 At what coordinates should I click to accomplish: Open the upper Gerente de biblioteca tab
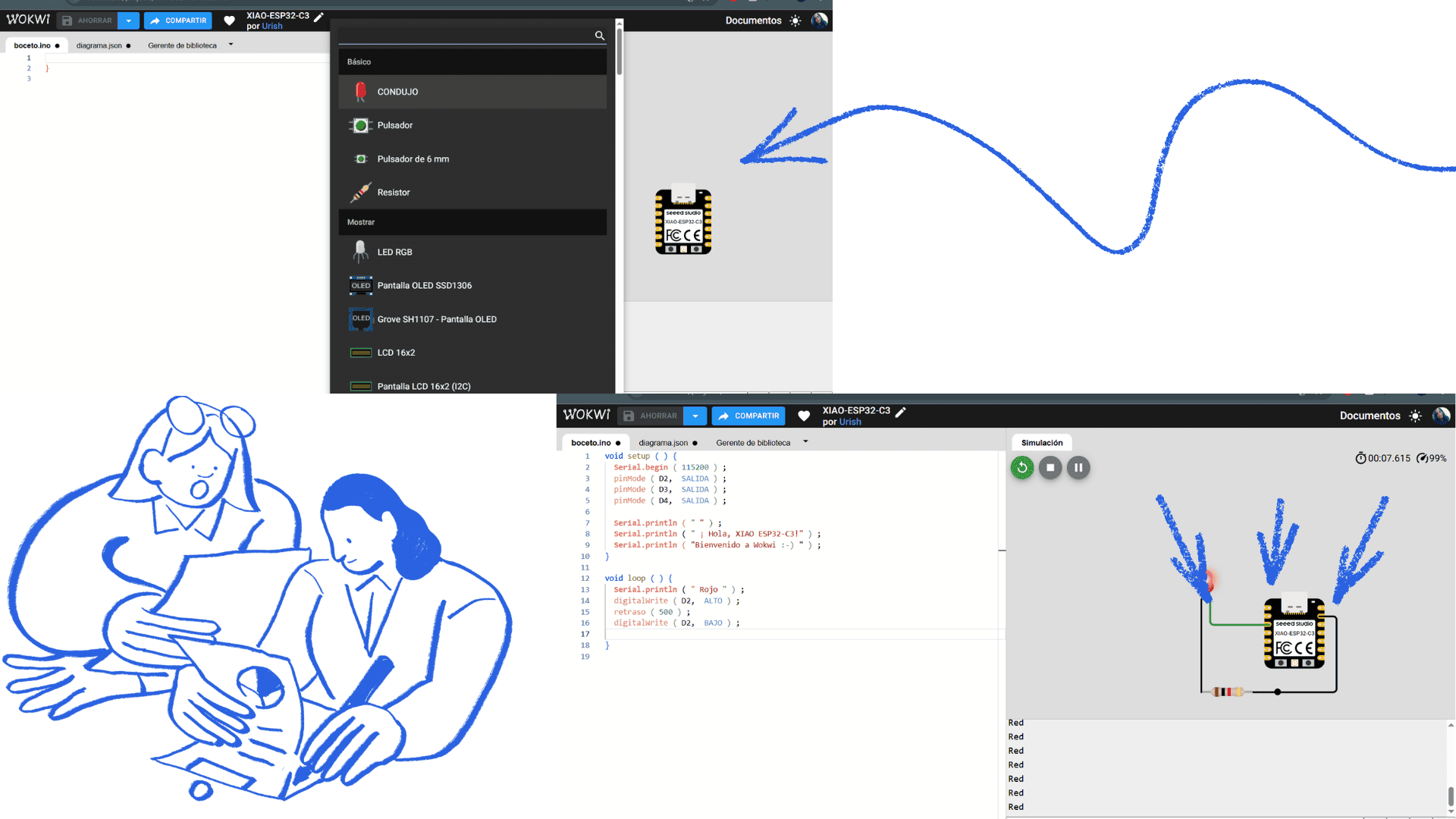click(182, 45)
